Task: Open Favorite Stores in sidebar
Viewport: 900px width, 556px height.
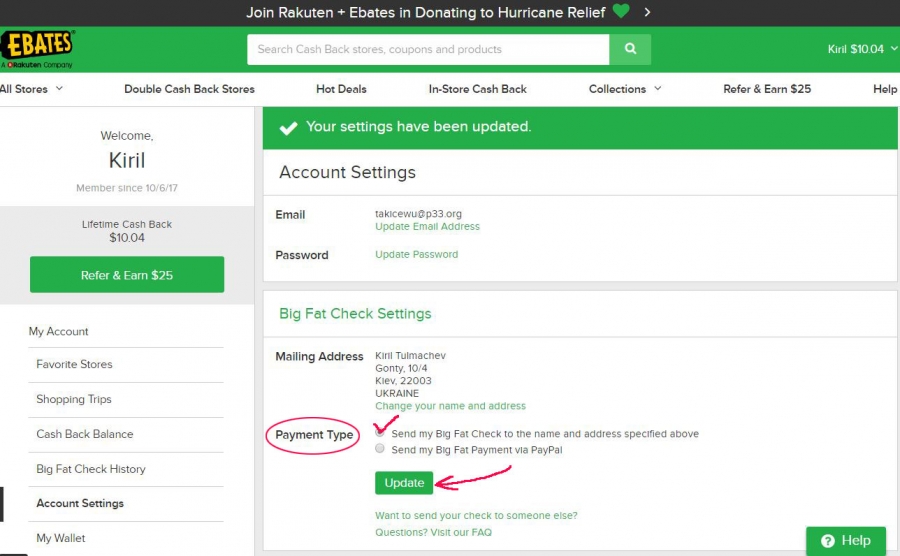Action: (x=74, y=364)
